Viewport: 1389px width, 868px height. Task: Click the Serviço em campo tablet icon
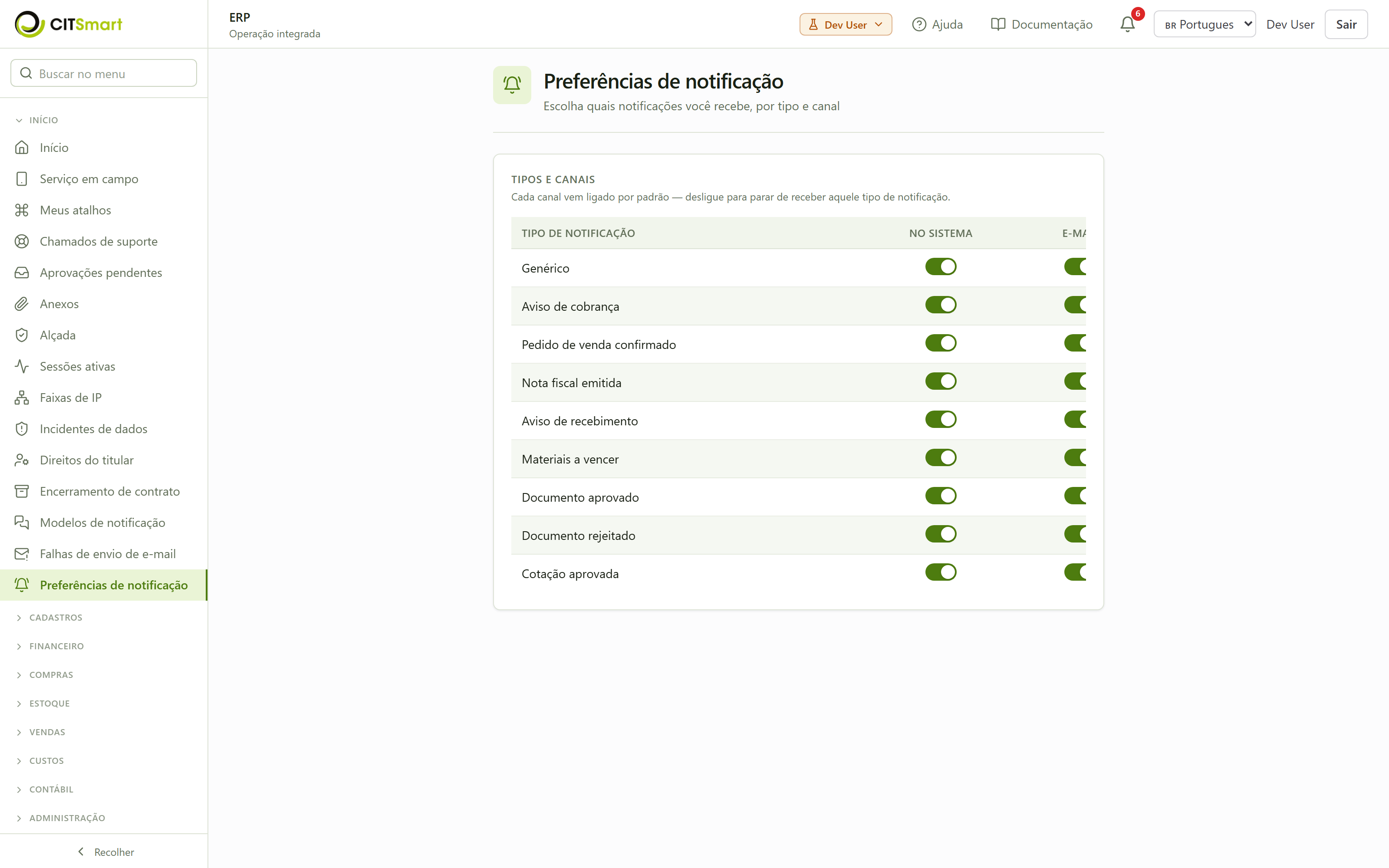coord(22,179)
